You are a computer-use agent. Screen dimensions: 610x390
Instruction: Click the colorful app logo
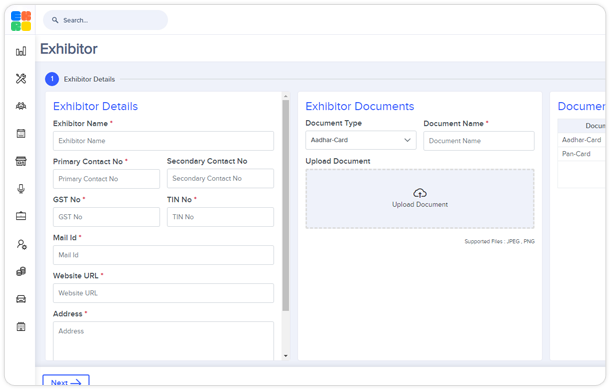click(21, 21)
